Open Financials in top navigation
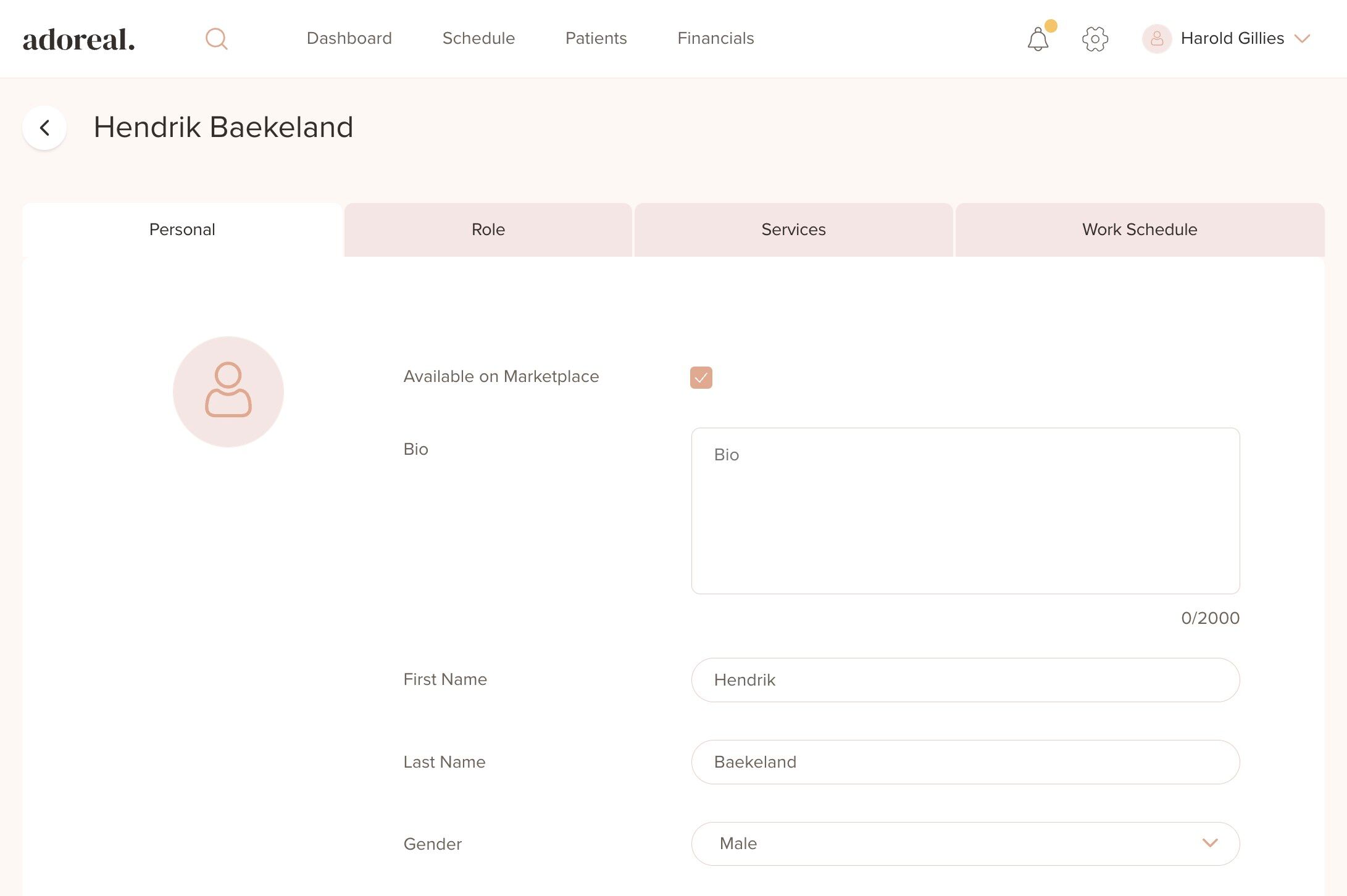Screen dimensions: 1347x896 point(715,38)
